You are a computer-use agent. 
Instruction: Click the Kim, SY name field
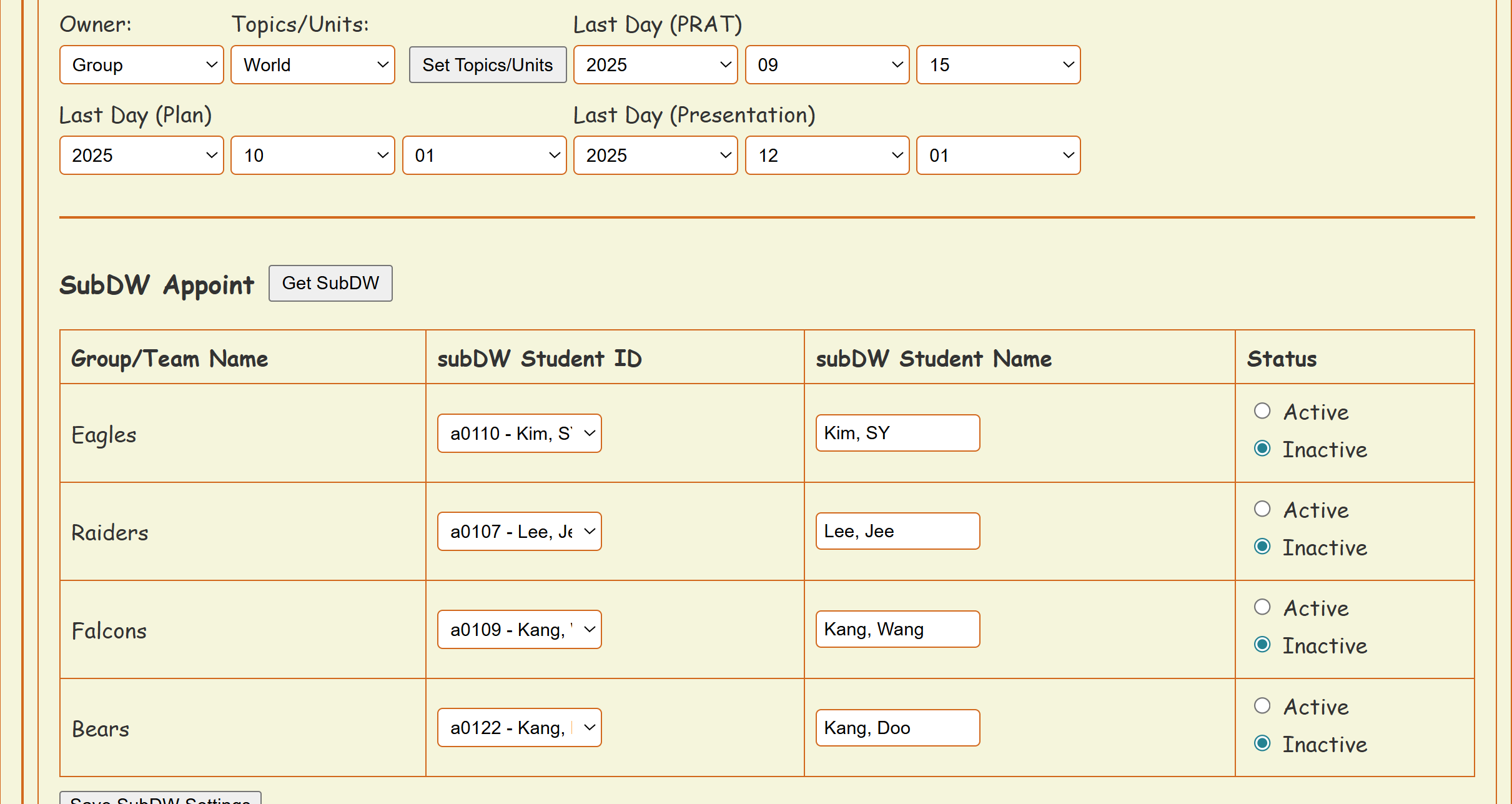[x=897, y=433]
